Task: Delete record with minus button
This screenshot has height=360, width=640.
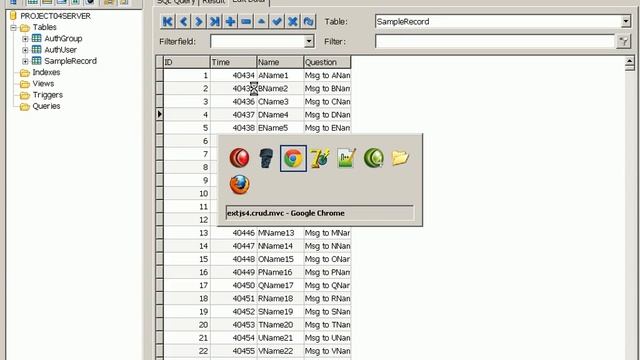Action: 246,21
